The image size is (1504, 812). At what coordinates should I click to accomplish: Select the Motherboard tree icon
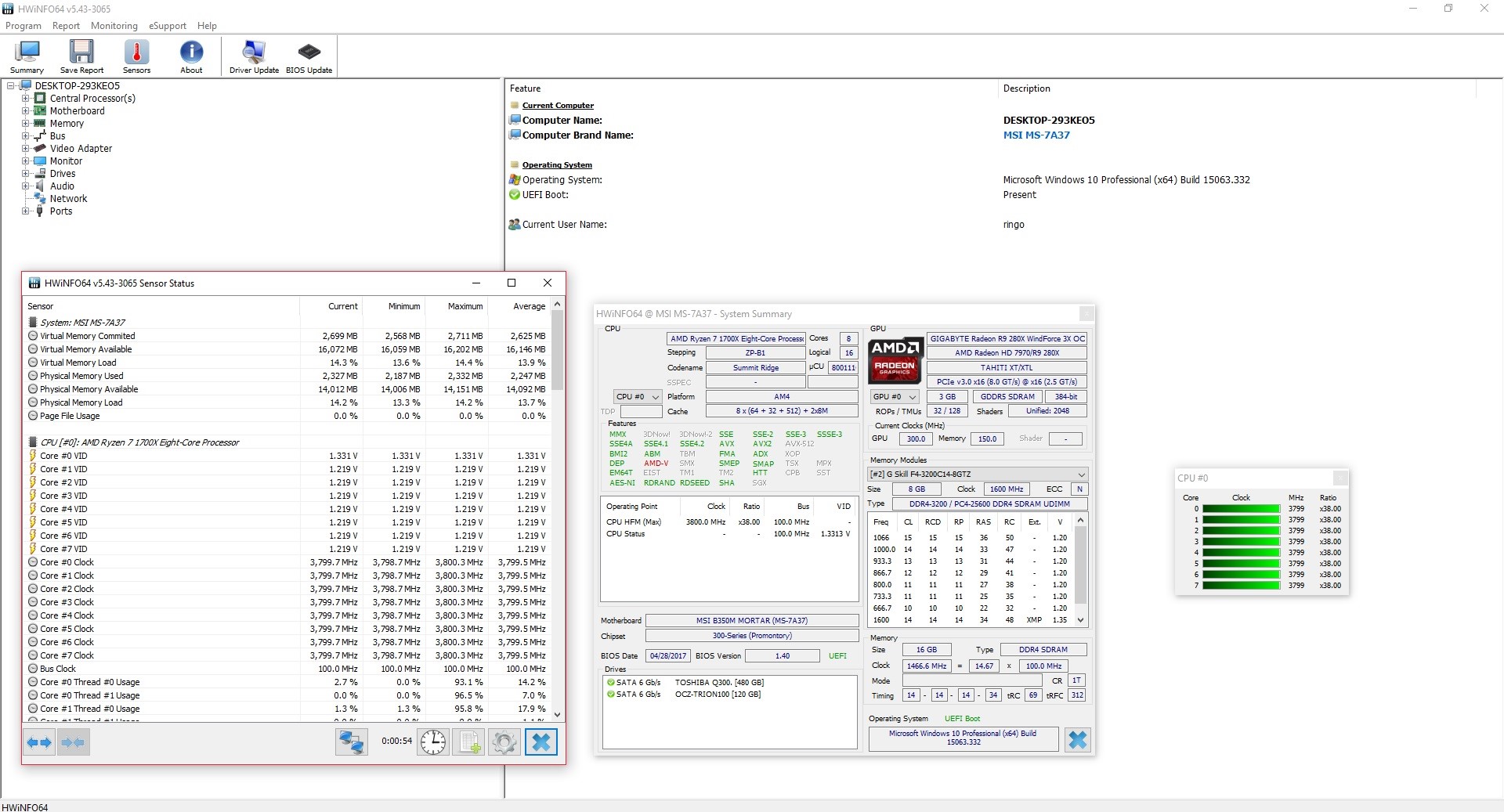coord(40,111)
